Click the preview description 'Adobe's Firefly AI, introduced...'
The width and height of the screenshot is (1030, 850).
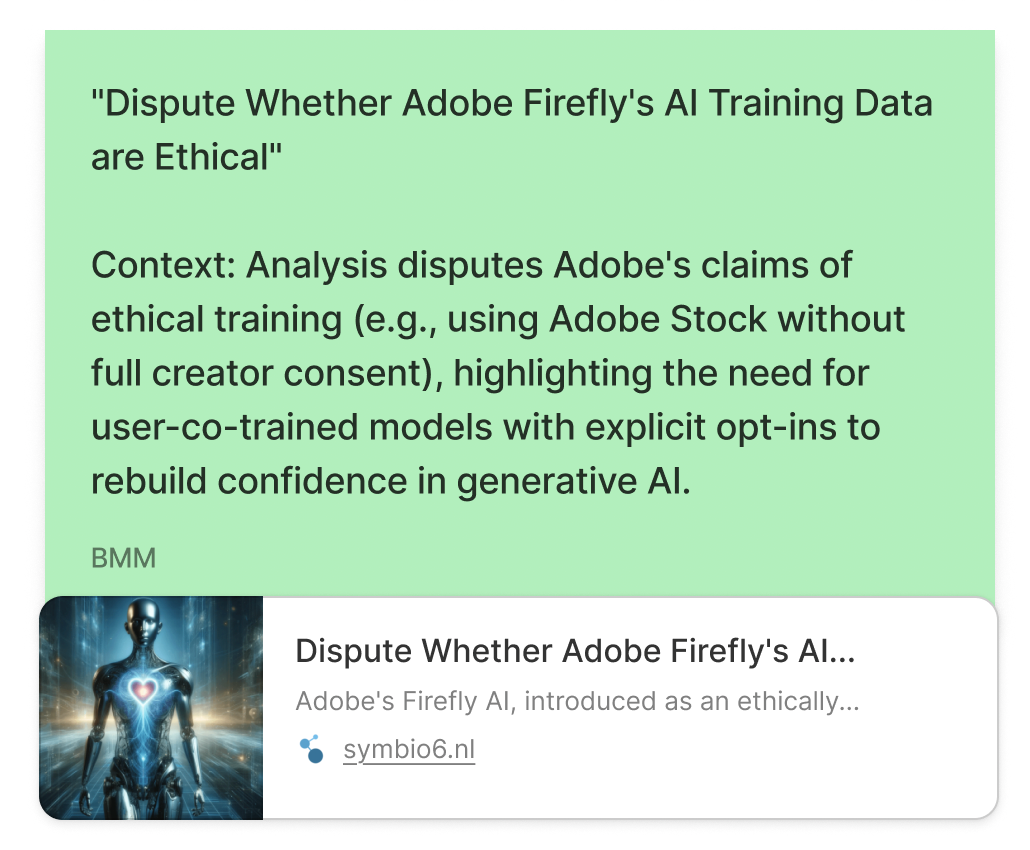pyautogui.click(x=577, y=701)
